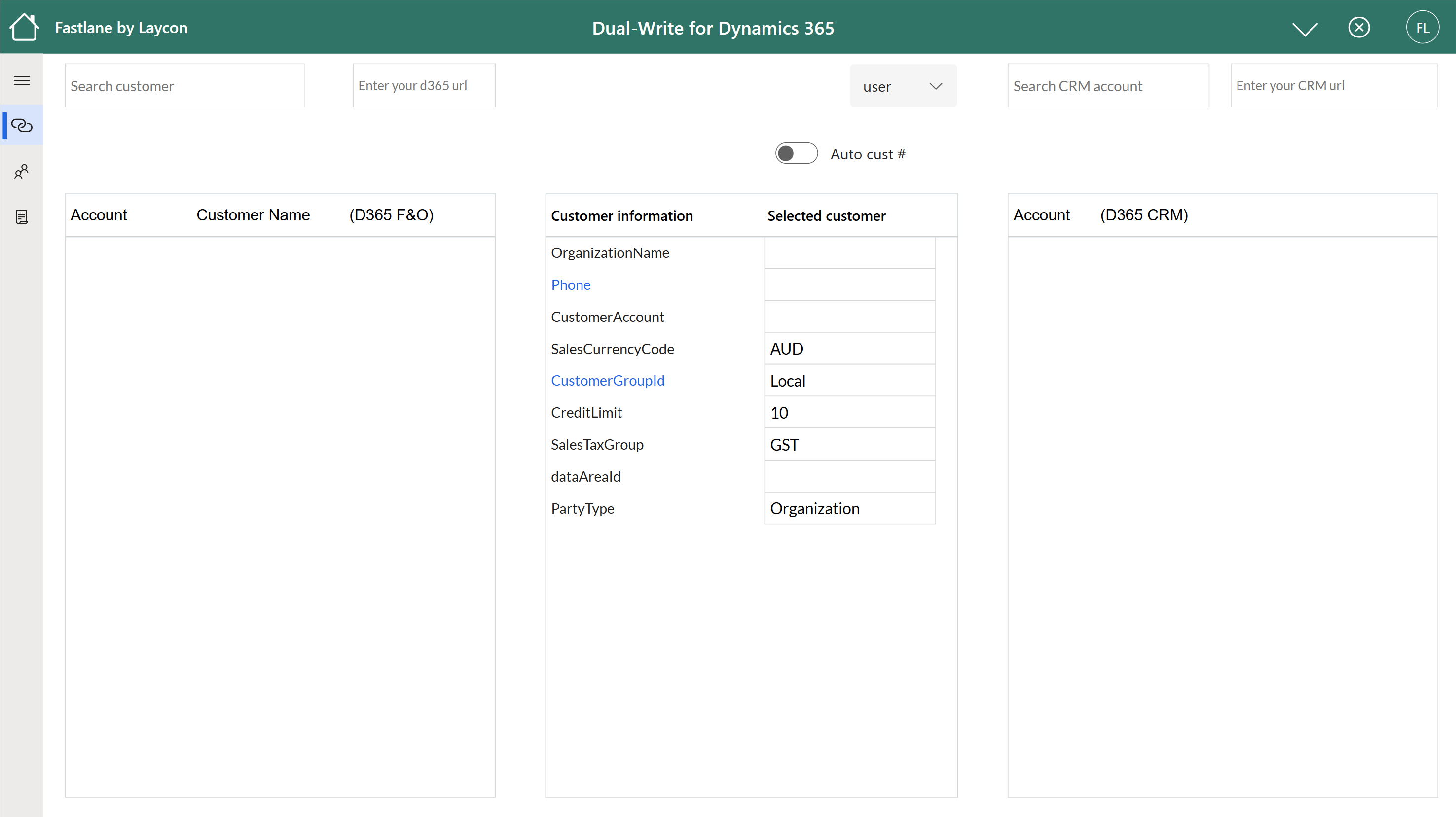The width and height of the screenshot is (1456, 817).
Task: Select the contacts icon in the sidebar
Action: click(22, 172)
